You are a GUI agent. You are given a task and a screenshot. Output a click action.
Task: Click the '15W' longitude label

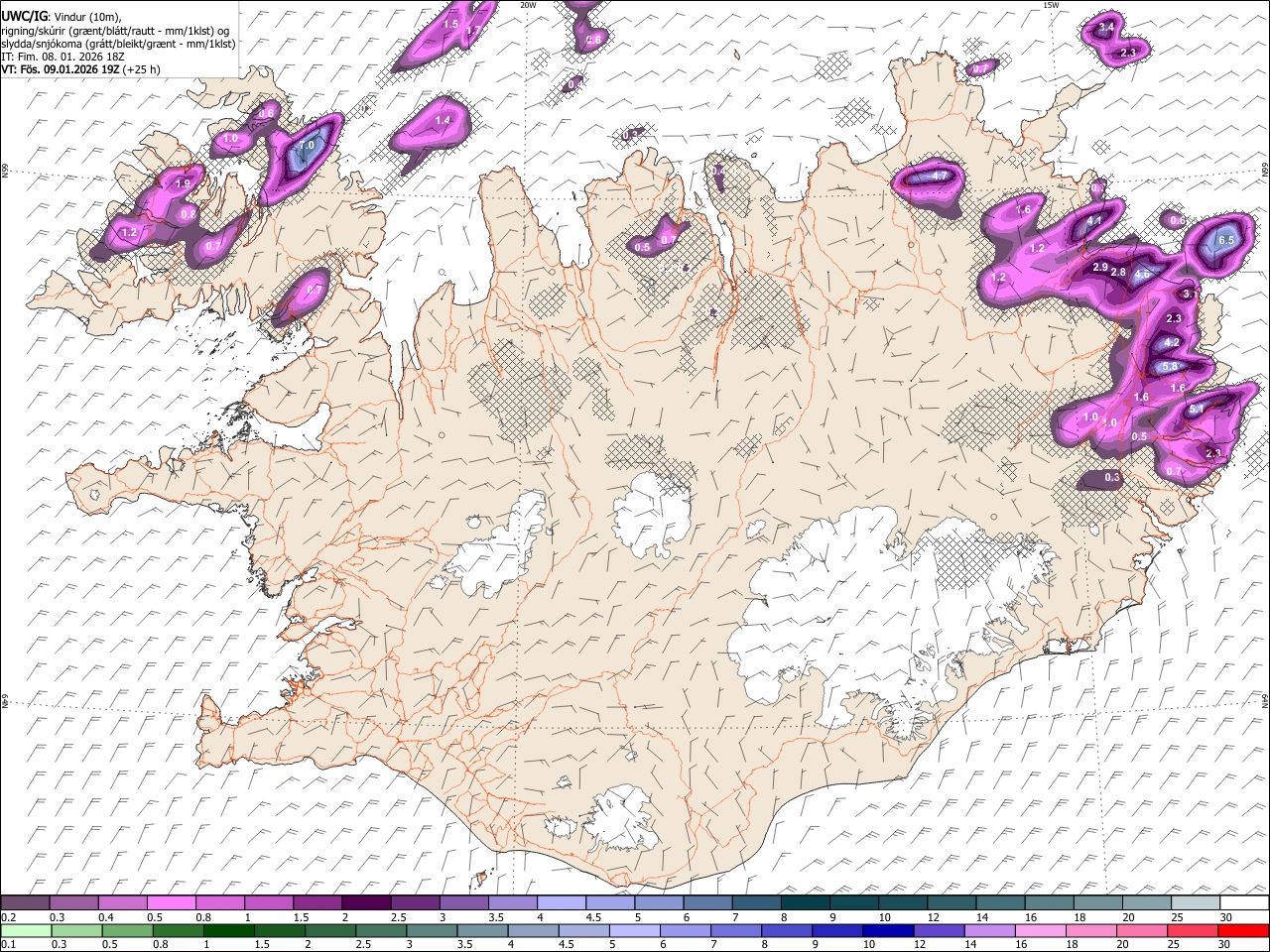pos(1051,5)
